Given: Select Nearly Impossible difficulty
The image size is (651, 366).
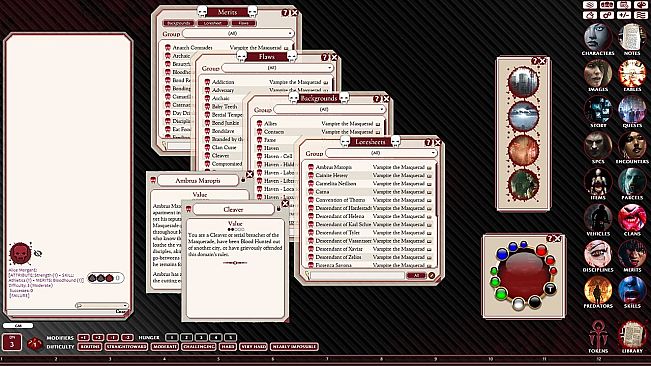Looking at the screenshot, I should tap(294, 346).
